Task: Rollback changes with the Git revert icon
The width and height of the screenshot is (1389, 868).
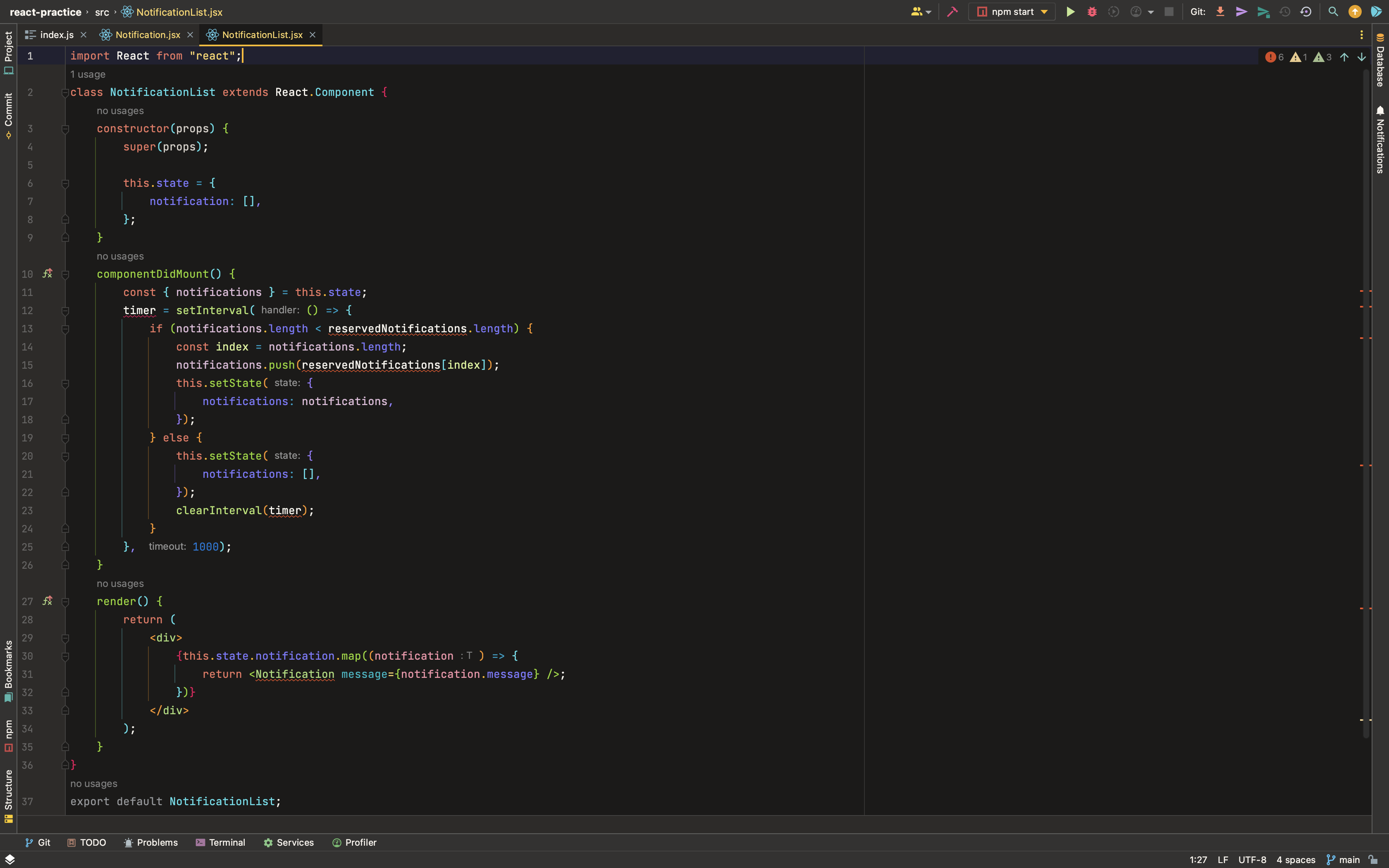Action: pyautogui.click(x=1306, y=12)
